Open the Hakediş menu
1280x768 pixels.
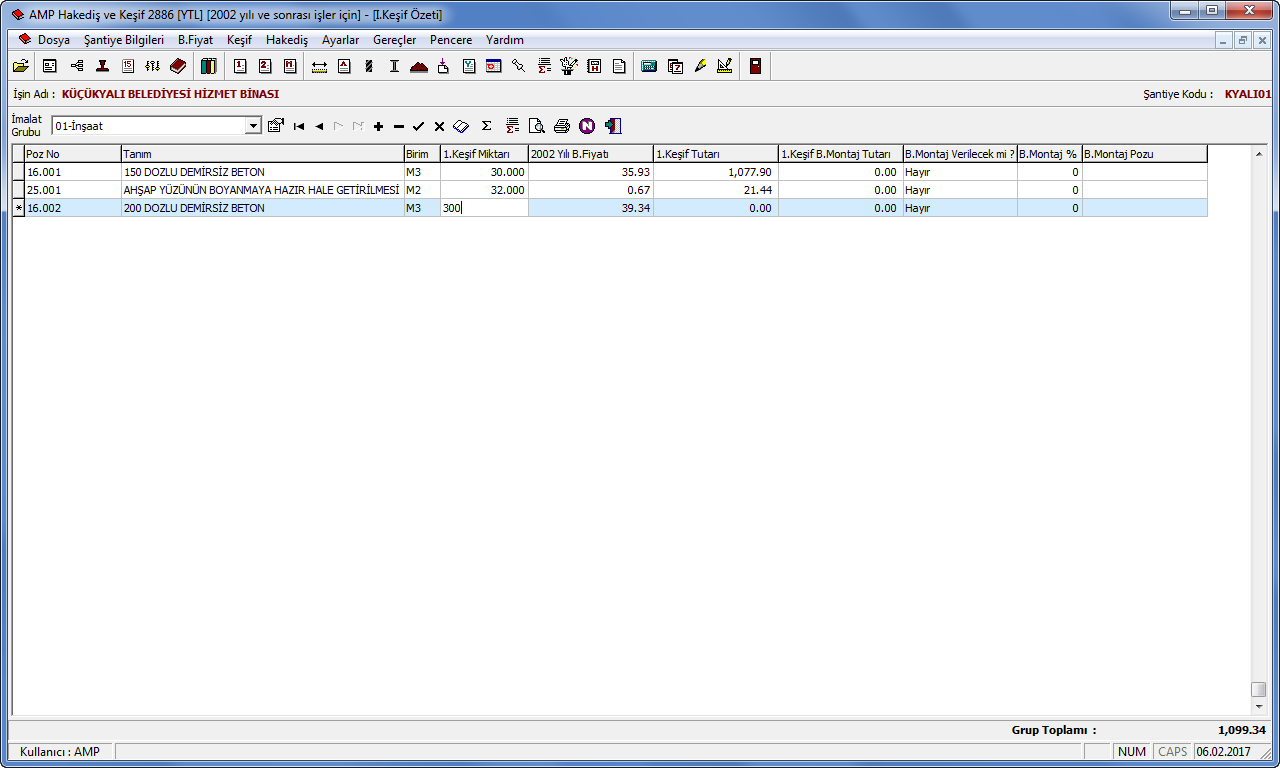pyautogui.click(x=287, y=40)
